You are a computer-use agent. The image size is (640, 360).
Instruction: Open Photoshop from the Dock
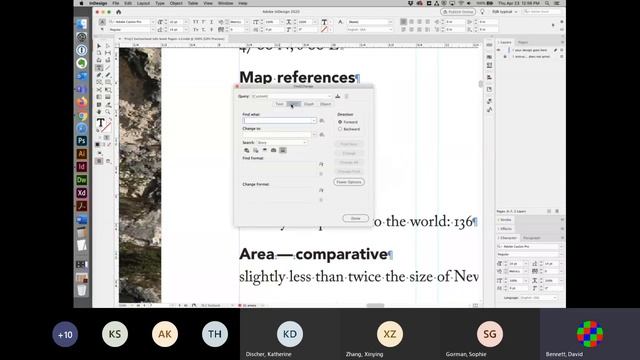(82, 141)
